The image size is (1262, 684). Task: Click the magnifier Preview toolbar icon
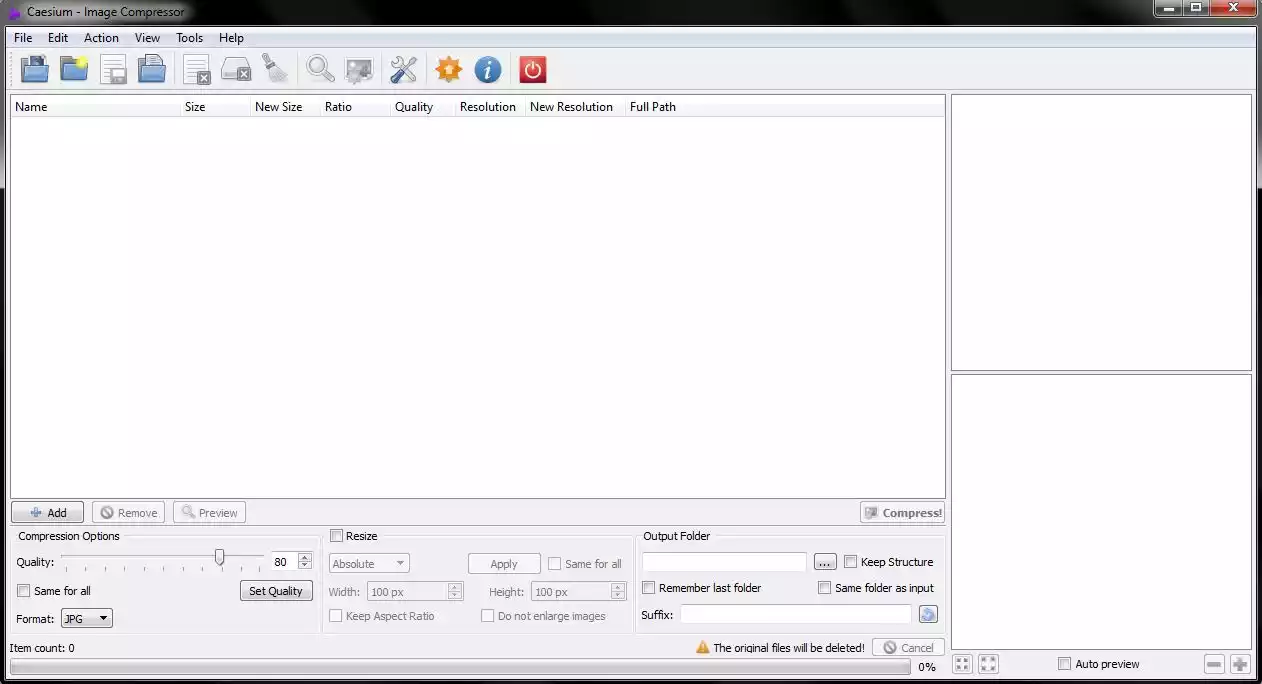click(x=320, y=69)
